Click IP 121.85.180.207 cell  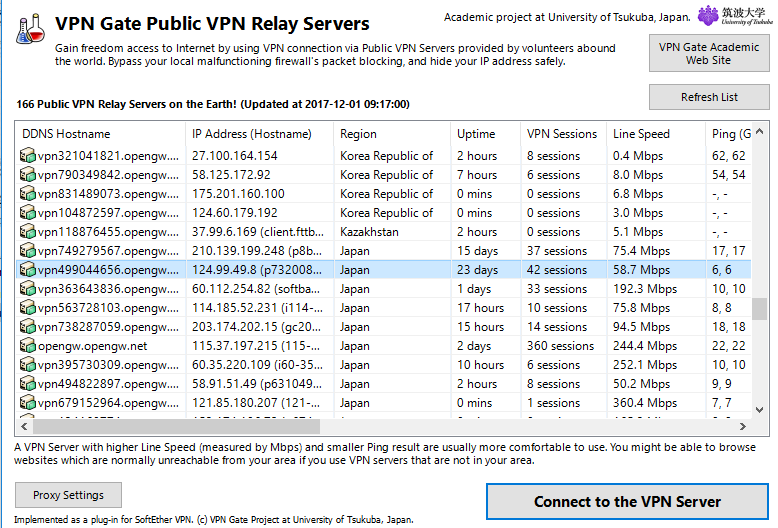click(x=257, y=403)
